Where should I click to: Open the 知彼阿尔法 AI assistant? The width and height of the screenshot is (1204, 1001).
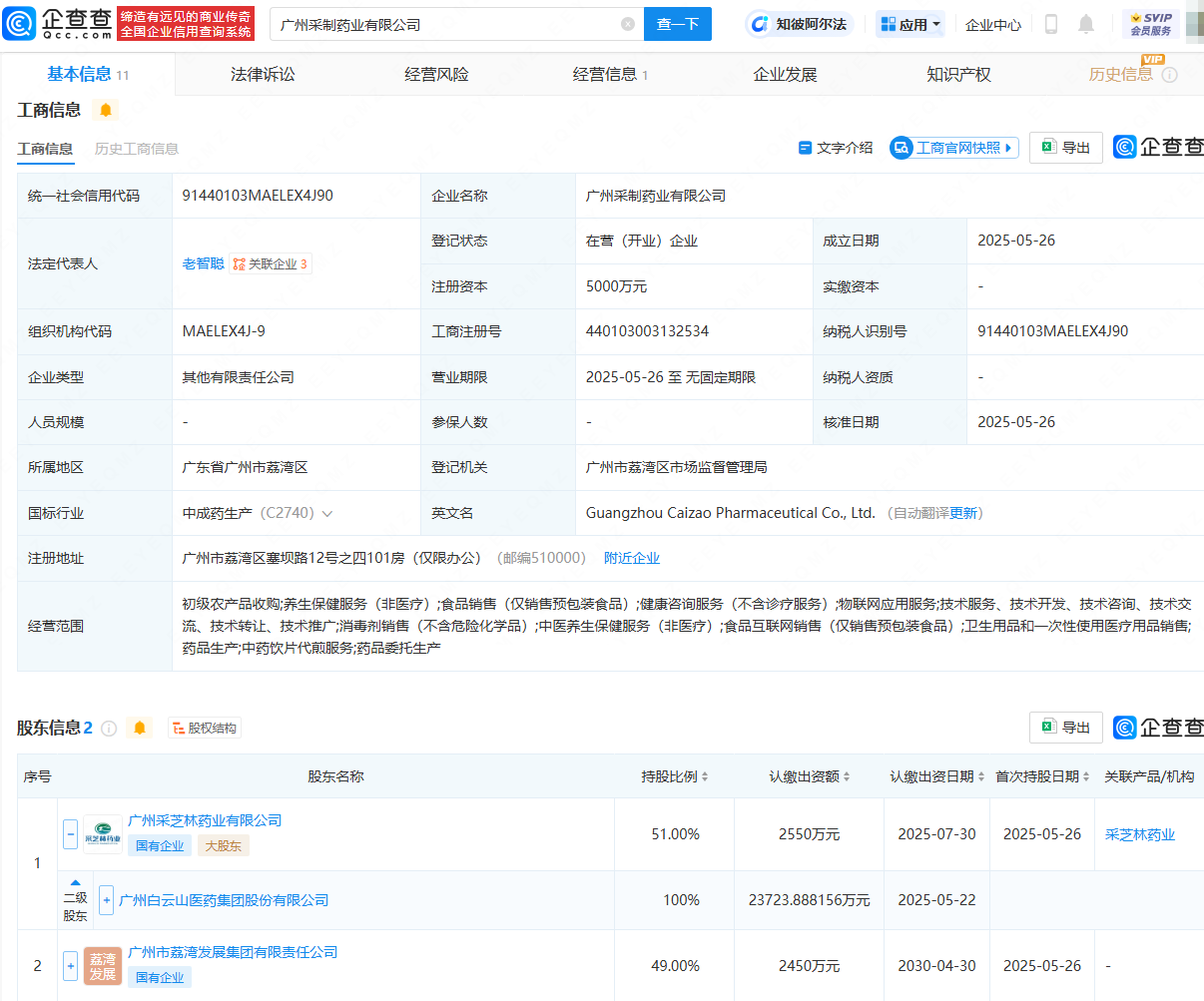click(x=798, y=24)
